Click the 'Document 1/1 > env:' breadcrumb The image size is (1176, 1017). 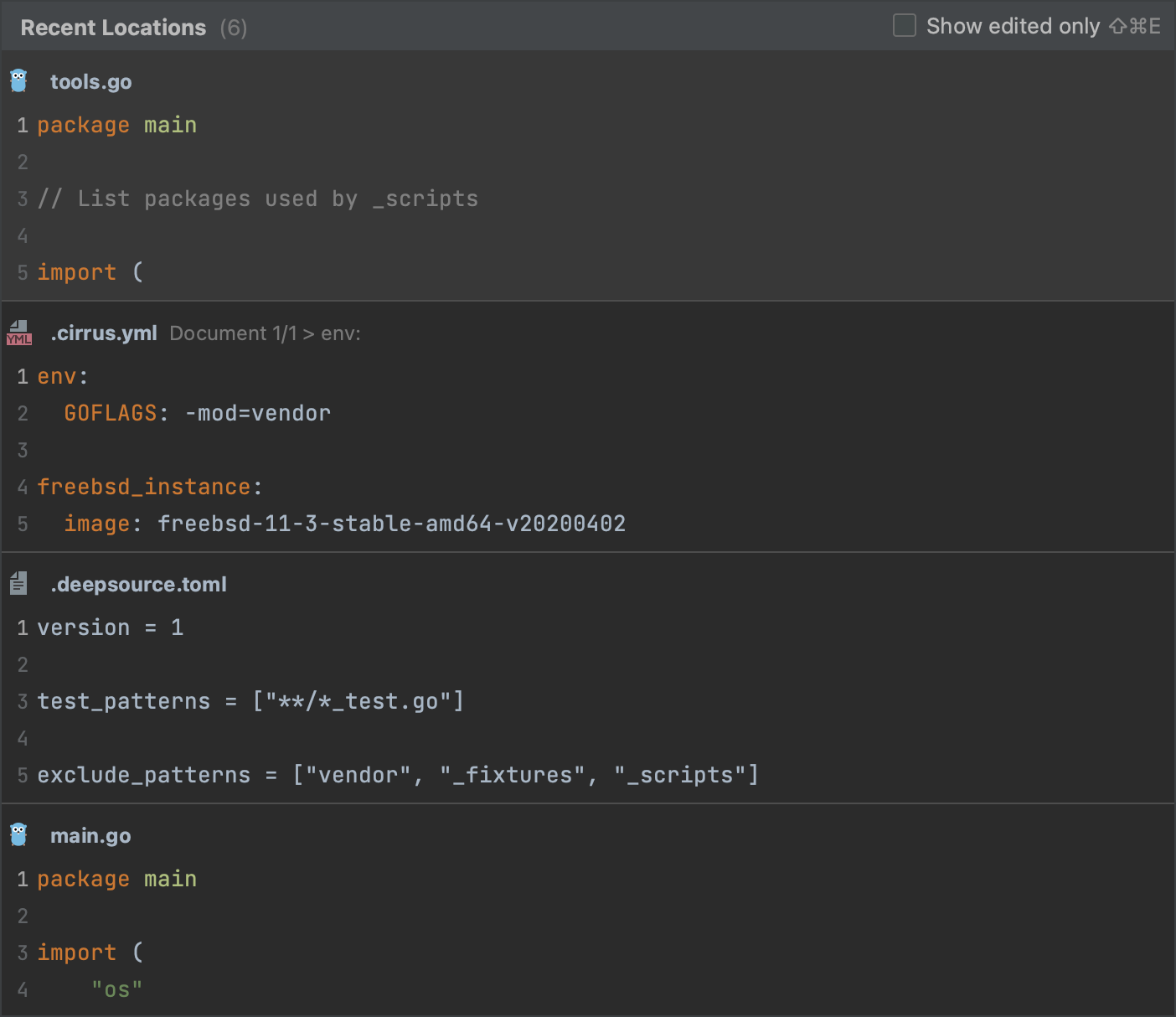coord(265,333)
